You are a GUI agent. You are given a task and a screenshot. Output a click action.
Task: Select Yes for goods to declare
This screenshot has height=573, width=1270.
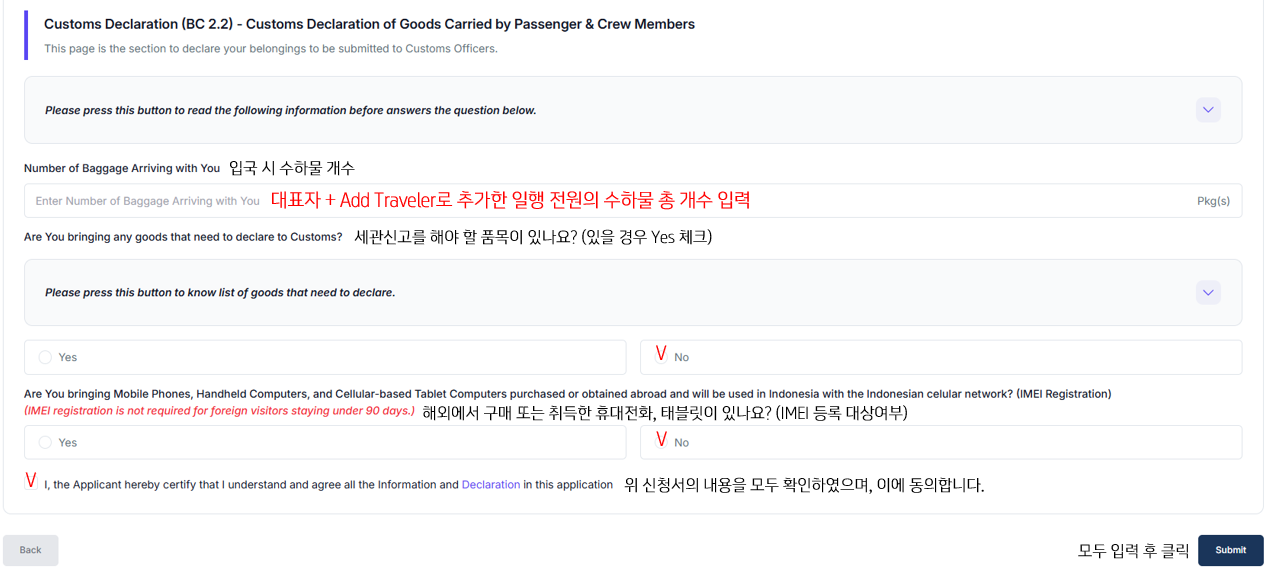click(46, 357)
